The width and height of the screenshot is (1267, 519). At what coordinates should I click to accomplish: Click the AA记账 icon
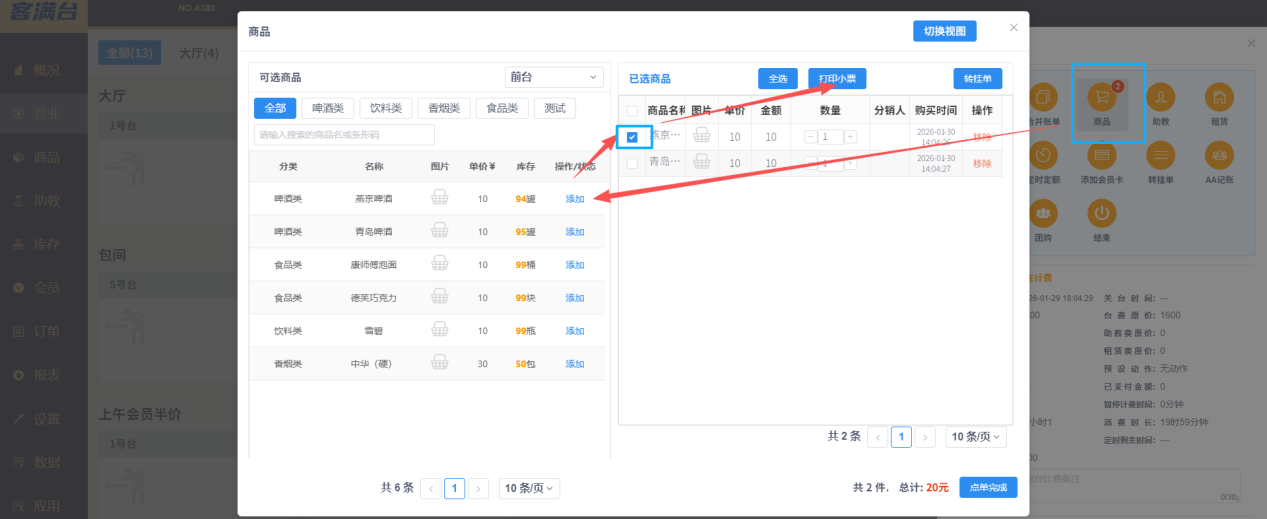tap(1218, 154)
